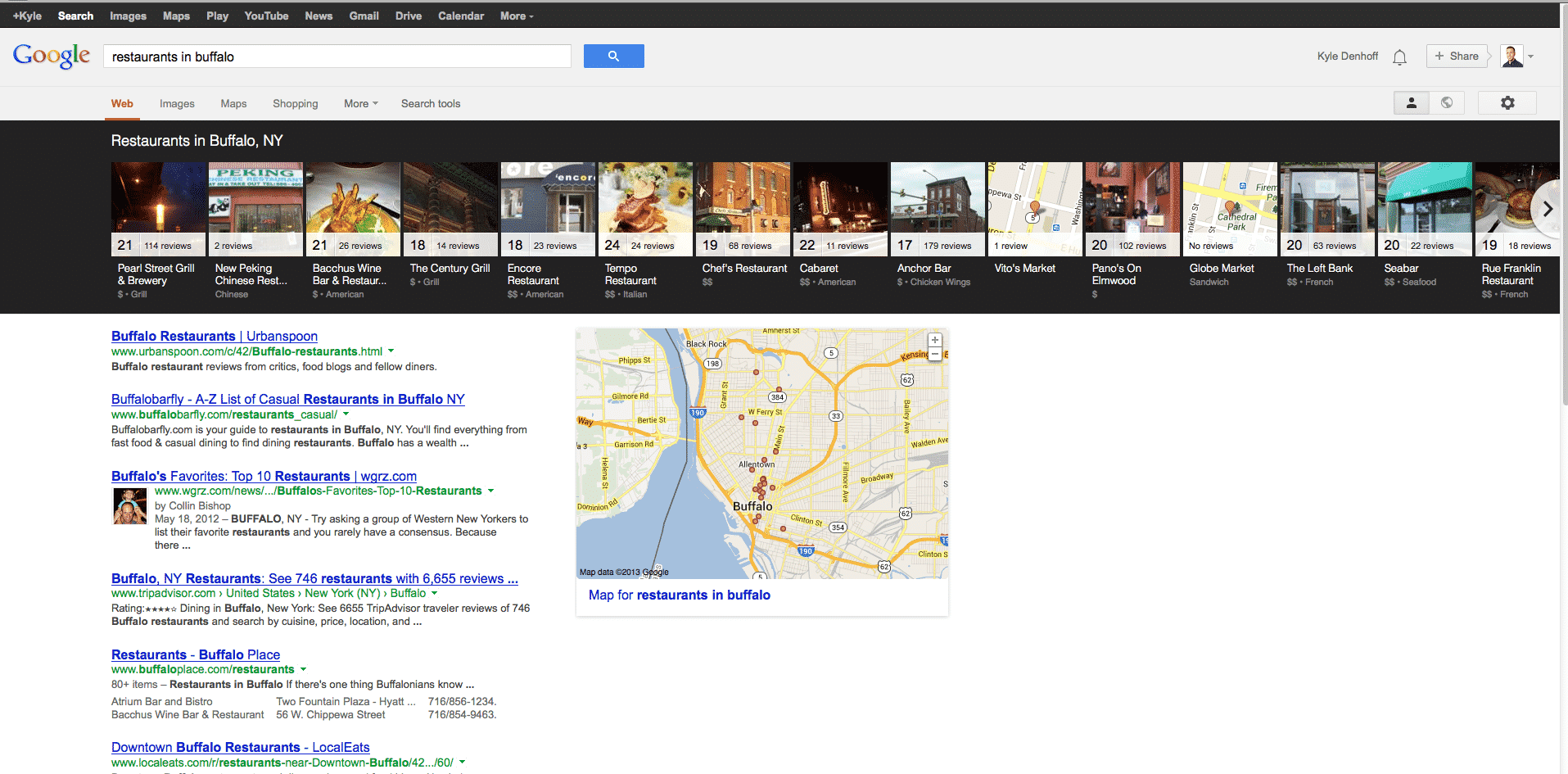Hide personal results with globe icon
The width and height of the screenshot is (1568, 774).
pyautogui.click(x=1447, y=103)
